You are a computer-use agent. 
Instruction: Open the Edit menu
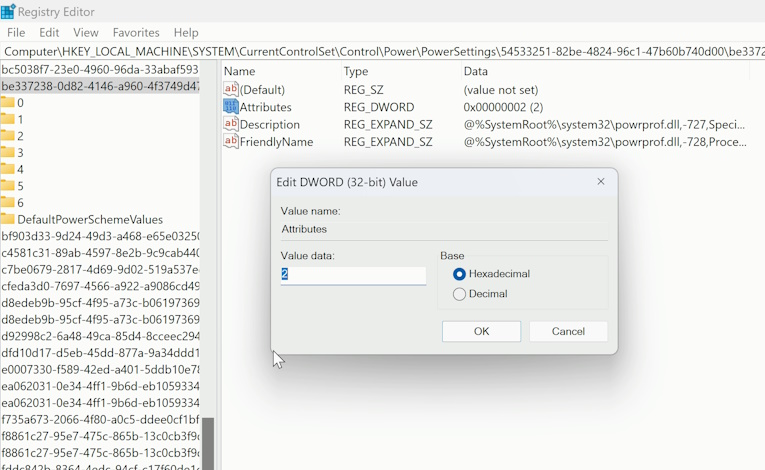click(x=49, y=33)
